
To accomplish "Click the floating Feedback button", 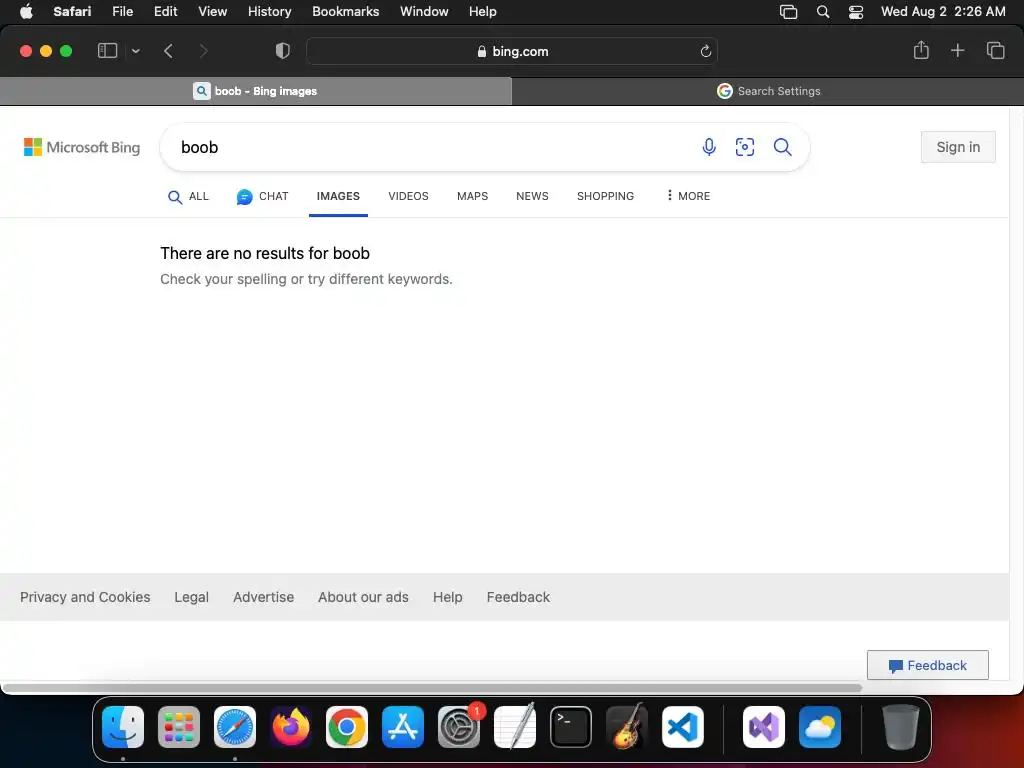I will [x=927, y=665].
